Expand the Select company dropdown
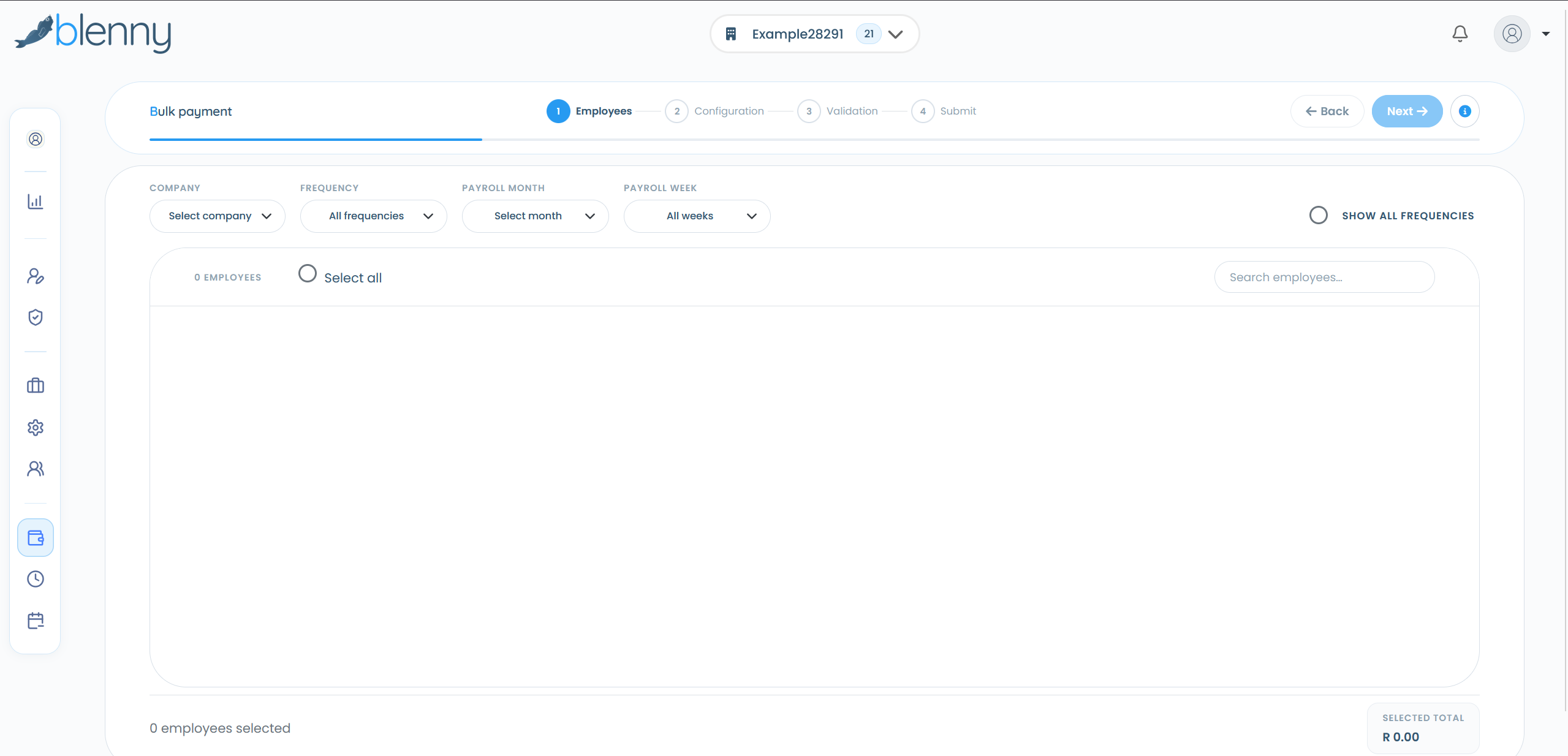Viewport: 1568px width, 756px height. (x=218, y=216)
